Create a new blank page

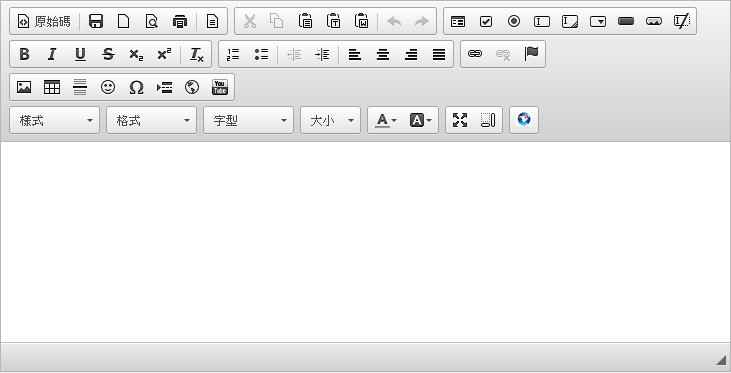coord(124,21)
